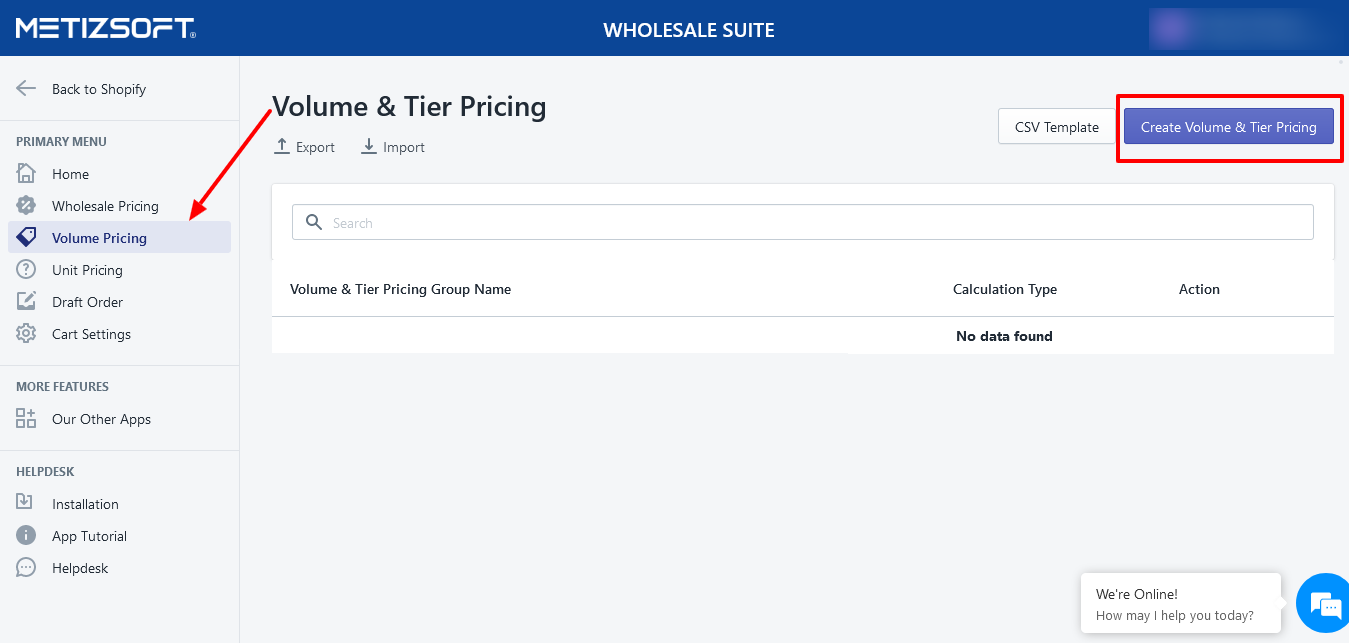1349x643 pixels.
Task: Click the Home house icon in sidebar
Action: (26, 174)
